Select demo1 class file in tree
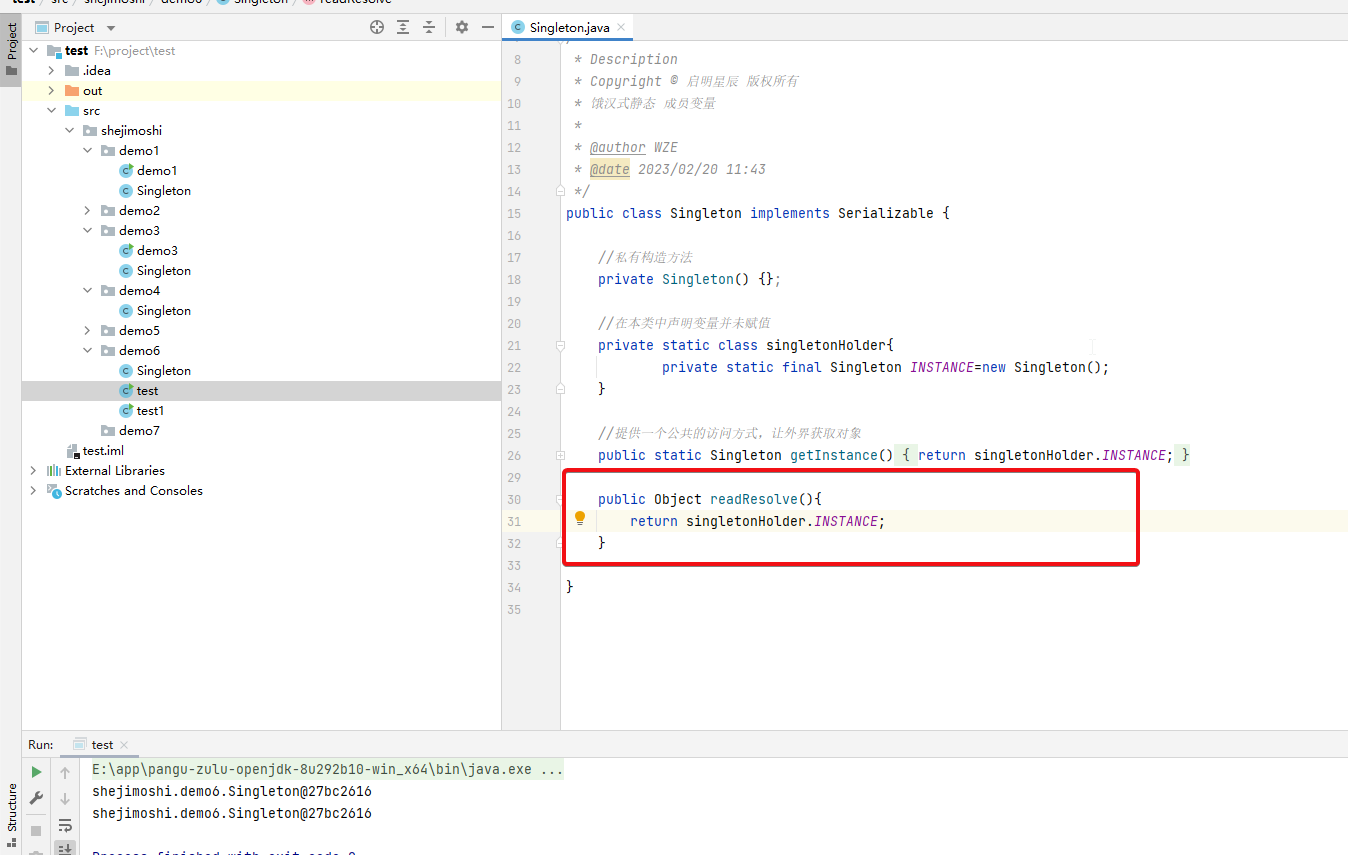Image resolution: width=1348 pixels, height=855 pixels. (x=157, y=171)
